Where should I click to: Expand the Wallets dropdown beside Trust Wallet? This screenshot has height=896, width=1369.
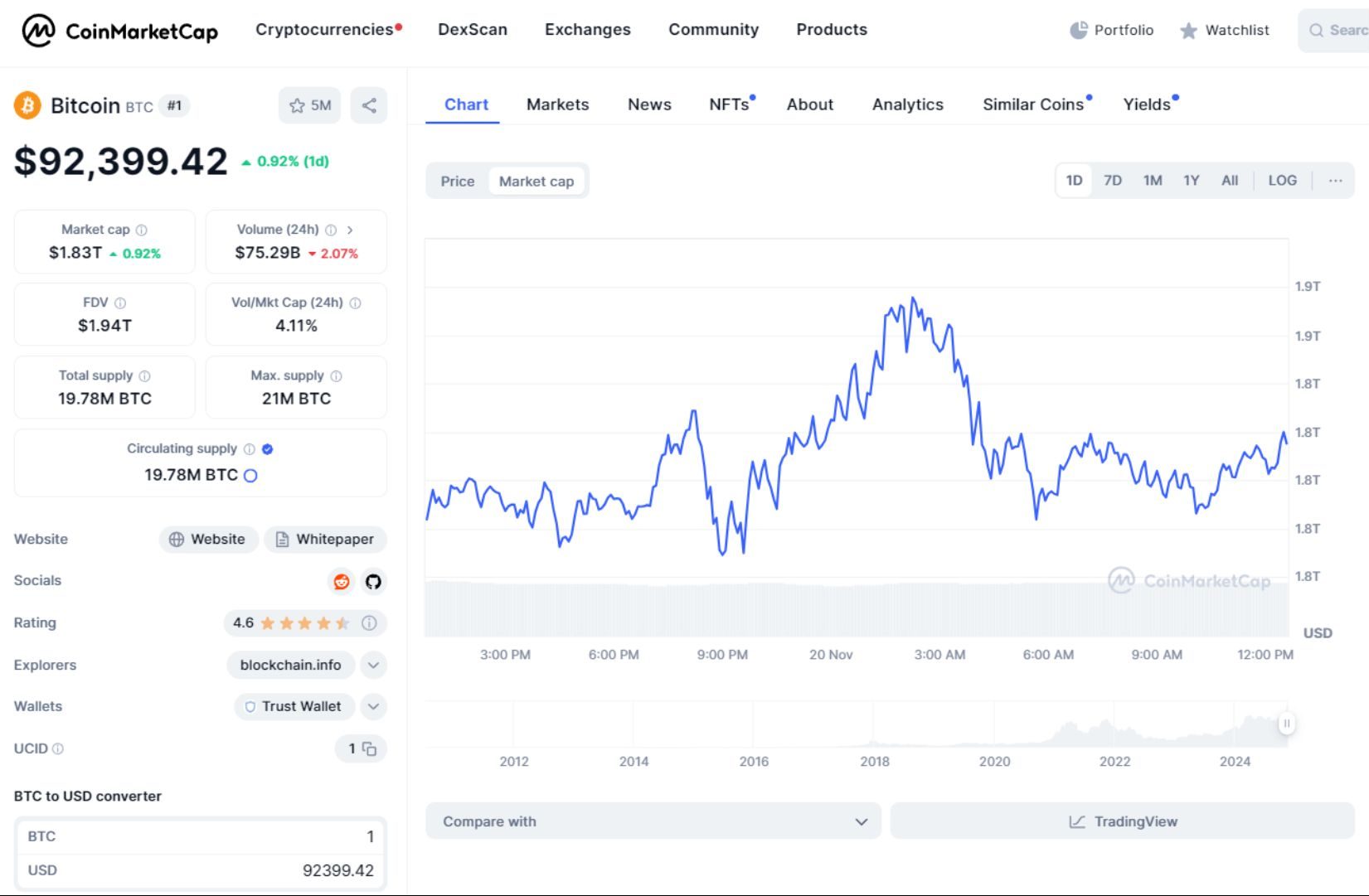coord(372,707)
